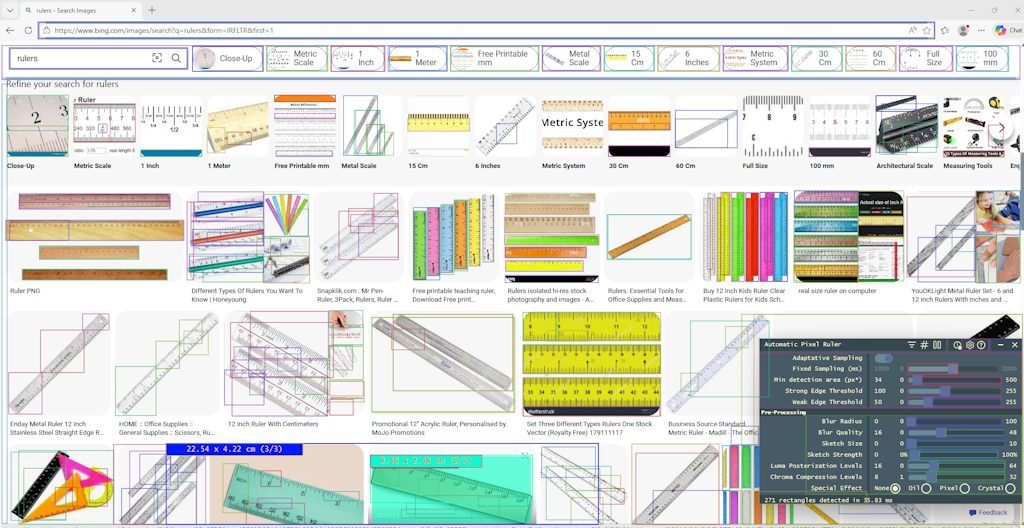
Task: Select the Metal Scale suggestion chip
Action: point(571,58)
